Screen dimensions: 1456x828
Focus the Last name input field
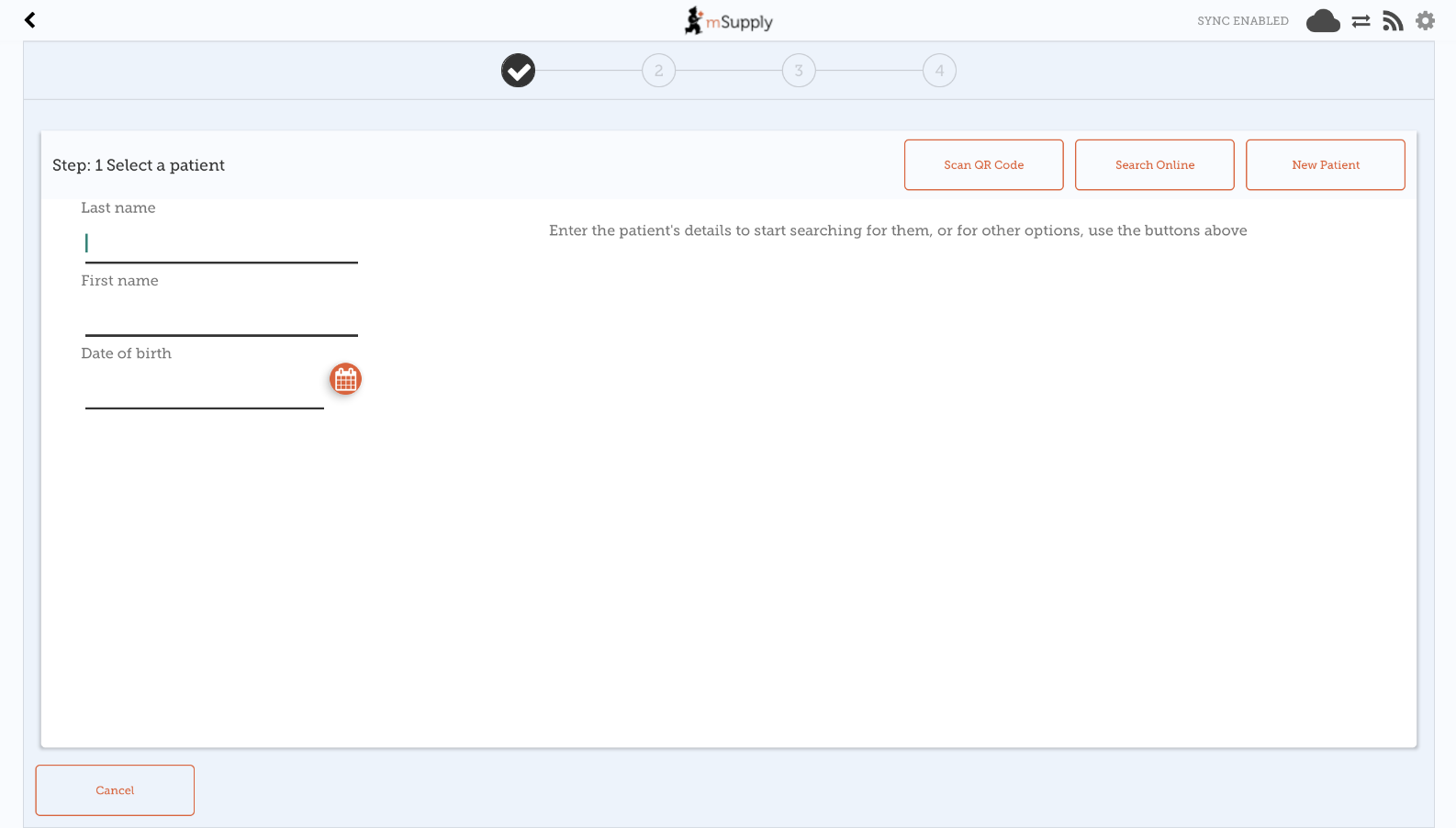220,244
